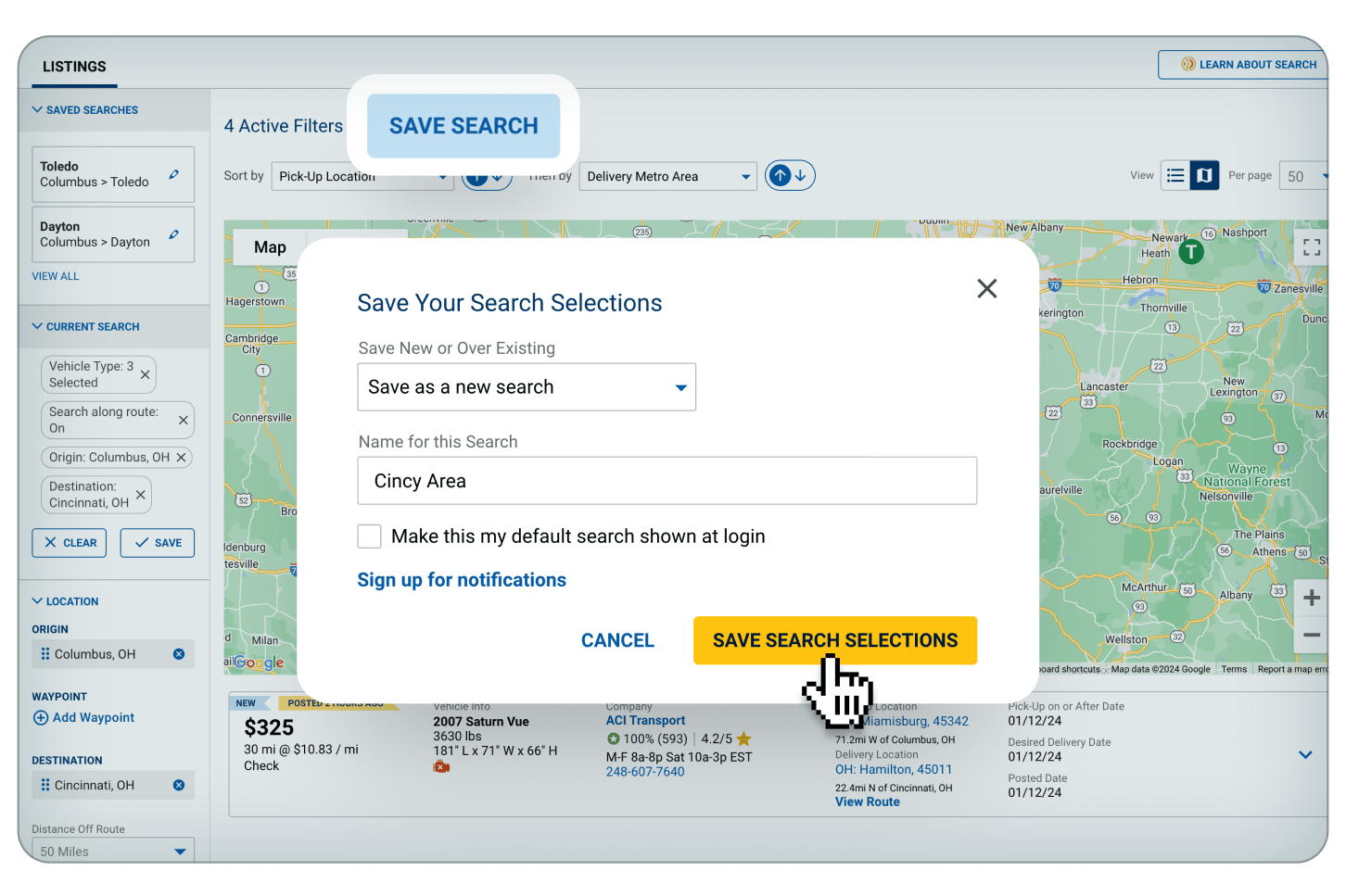1346x896 pixels.
Task: Remove the Vehicle Type filter chip
Action: (145, 375)
